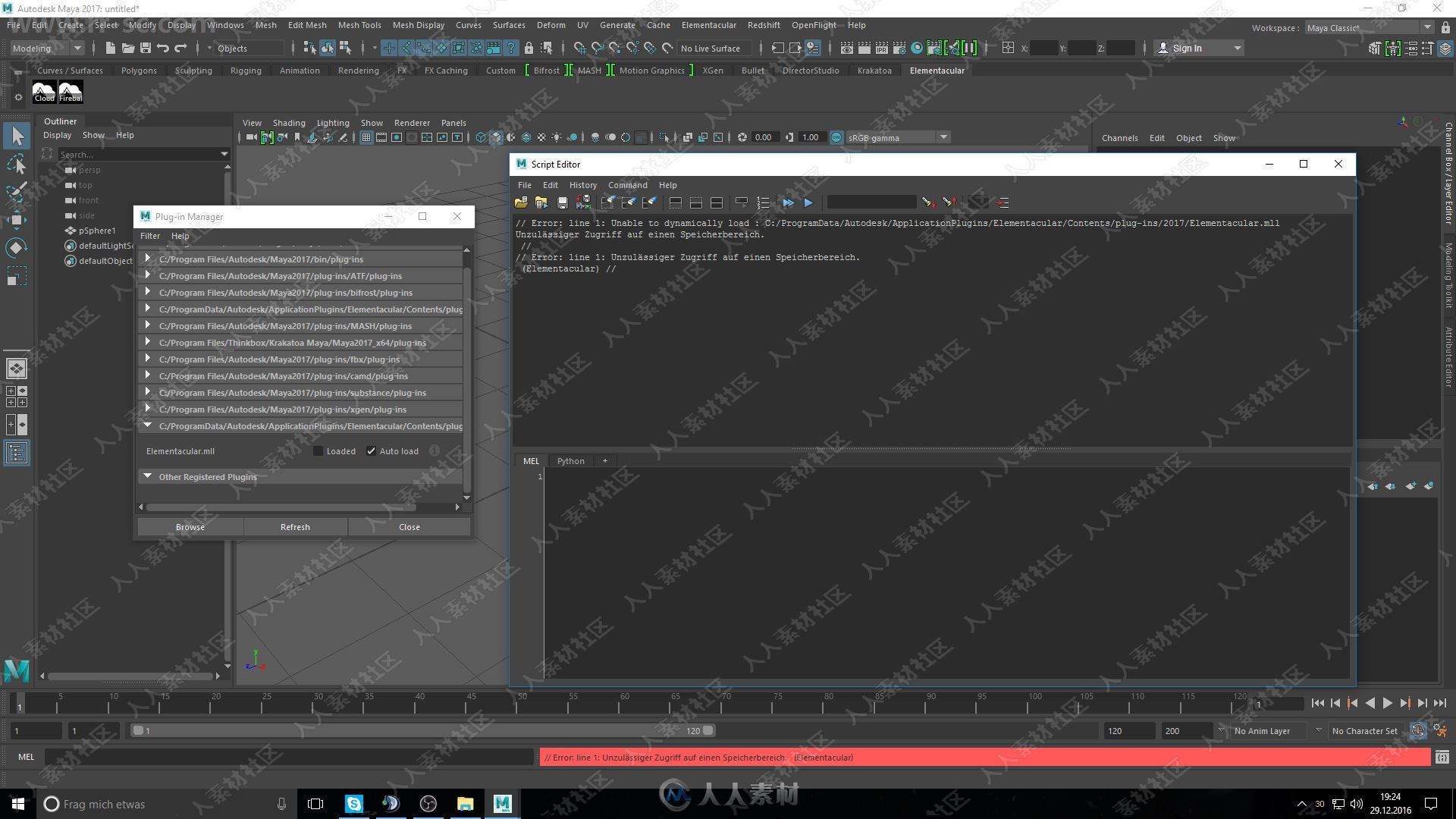Click Clear History icon in Script Editor
1456x819 pixels.
607,202
